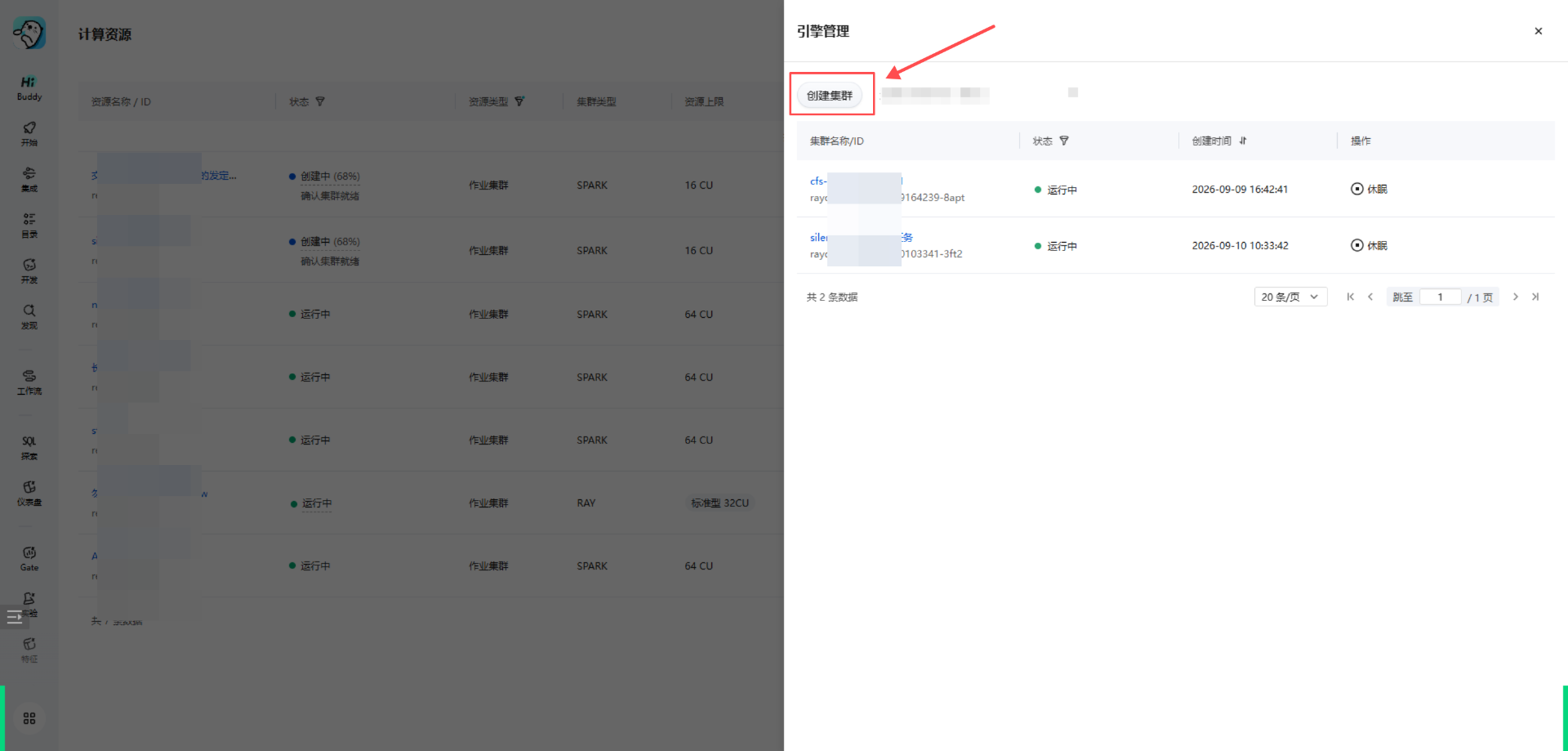Open the 集成 integration sidebar icon
The image size is (1568, 751).
pos(29,179)
